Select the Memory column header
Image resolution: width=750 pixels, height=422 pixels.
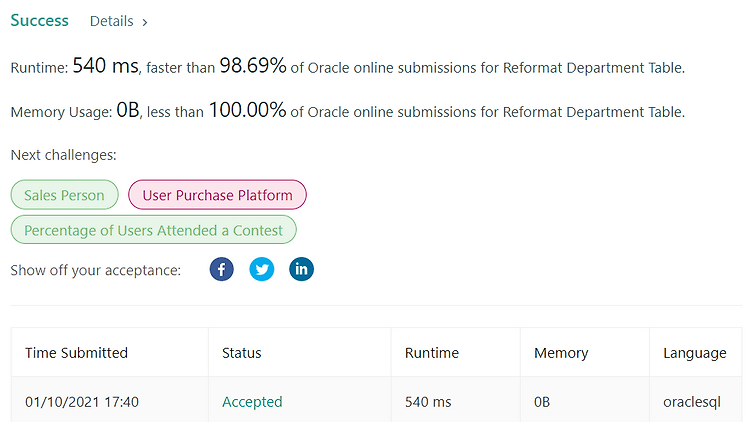point(561,353)
